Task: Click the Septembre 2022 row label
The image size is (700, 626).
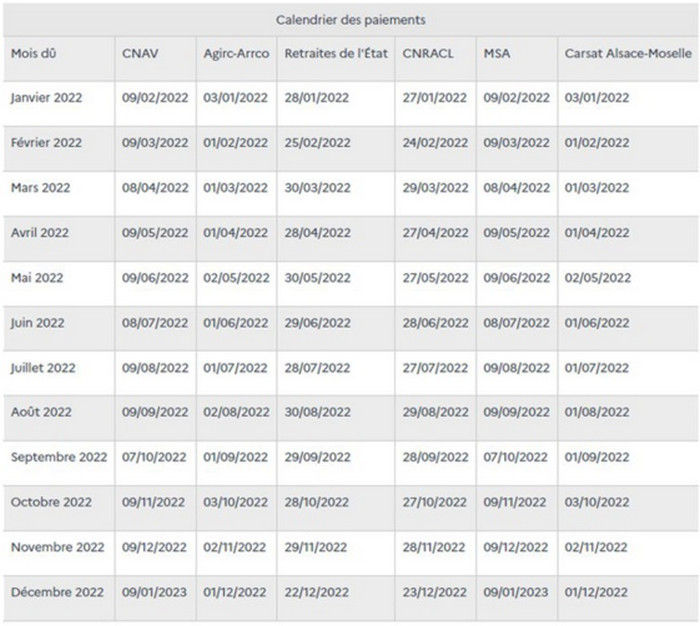Action: click(x=59, y=457)
